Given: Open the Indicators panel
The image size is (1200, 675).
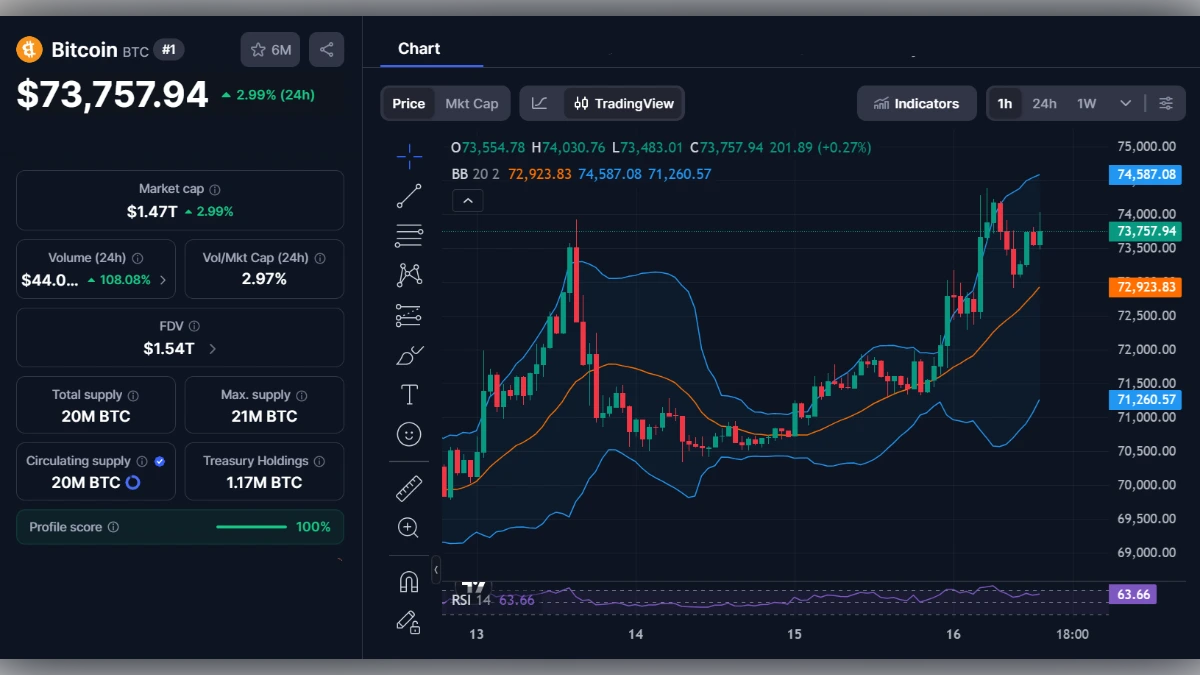Looking at the screenshot, I should 916,102.
